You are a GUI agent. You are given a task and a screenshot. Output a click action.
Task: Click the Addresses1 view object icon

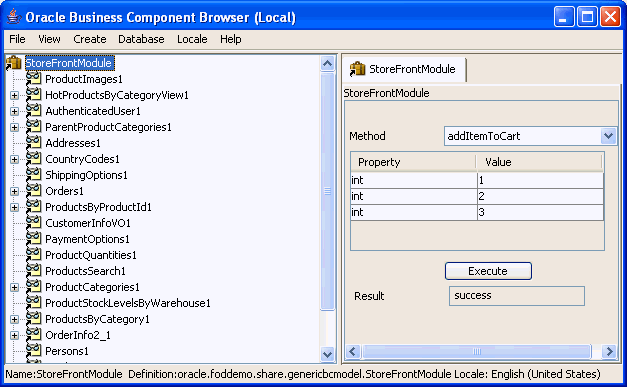pyautogui.click(x=34, y=142)
